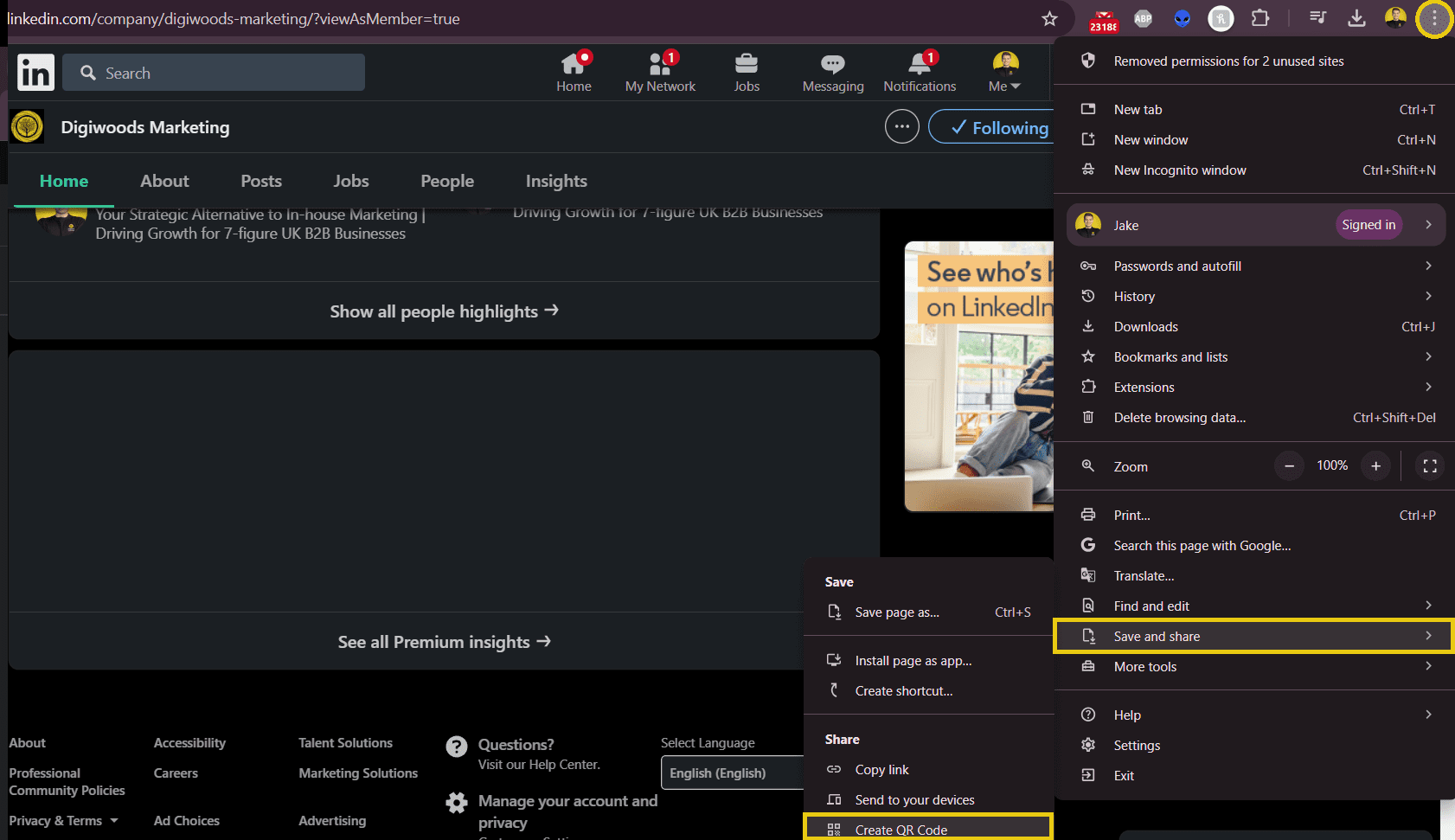Click the more options ellipsis button
The image size is (1455, 840).
pos(902,127)
